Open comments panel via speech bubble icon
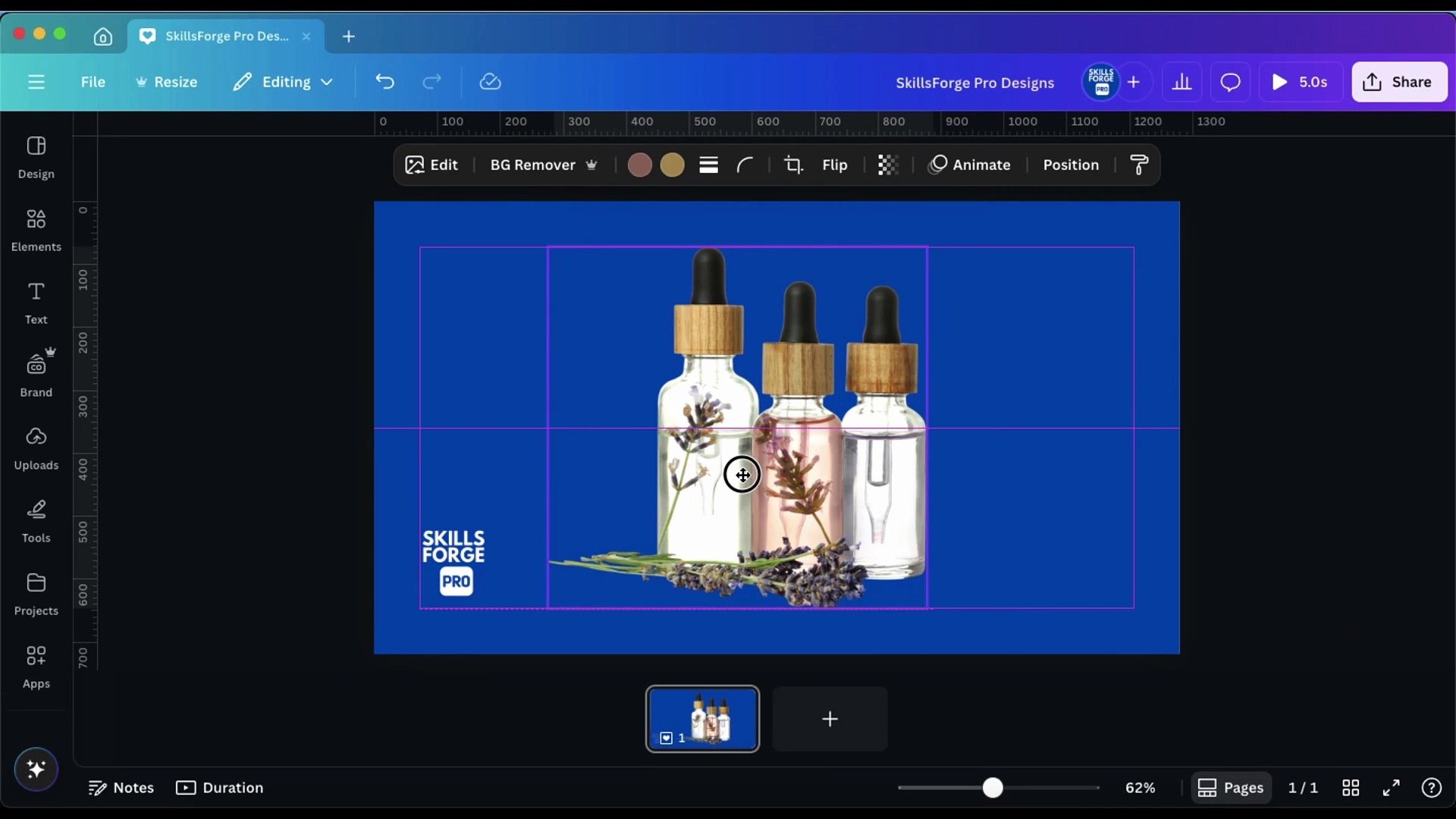The image size is (1456, 819). click(1229, 82)
